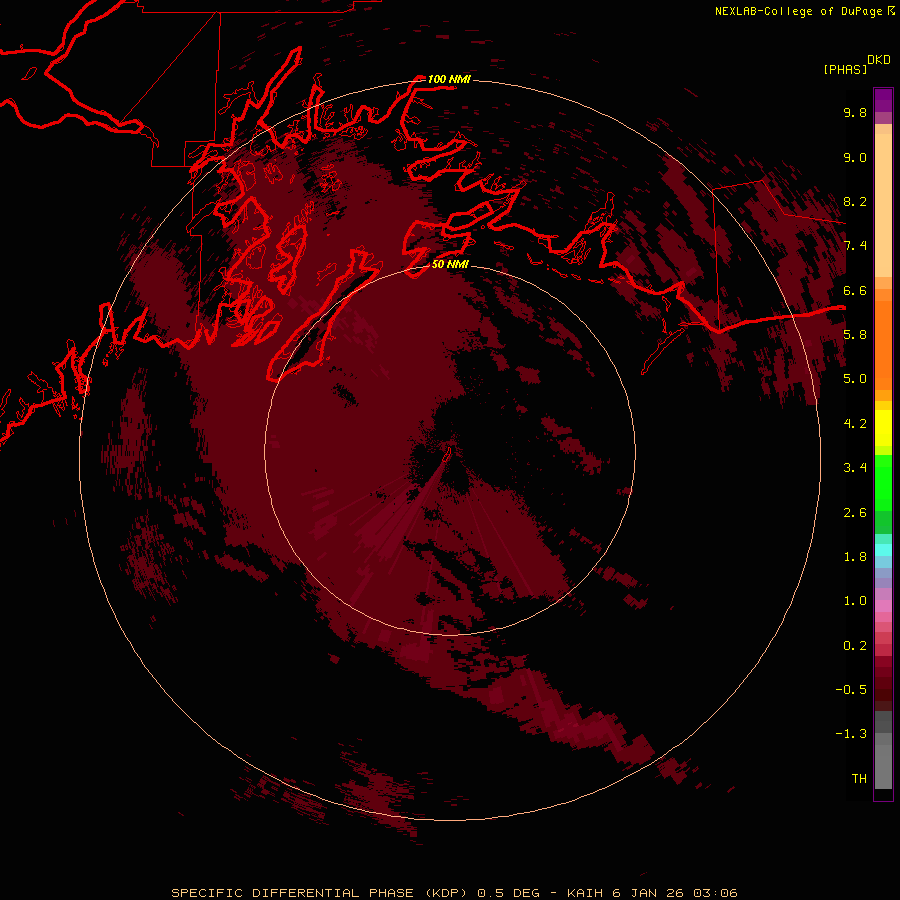Pick the peach band of the color bar
Image resolution: width=900 pixels, height=900 pixels.
coord(883,207)
